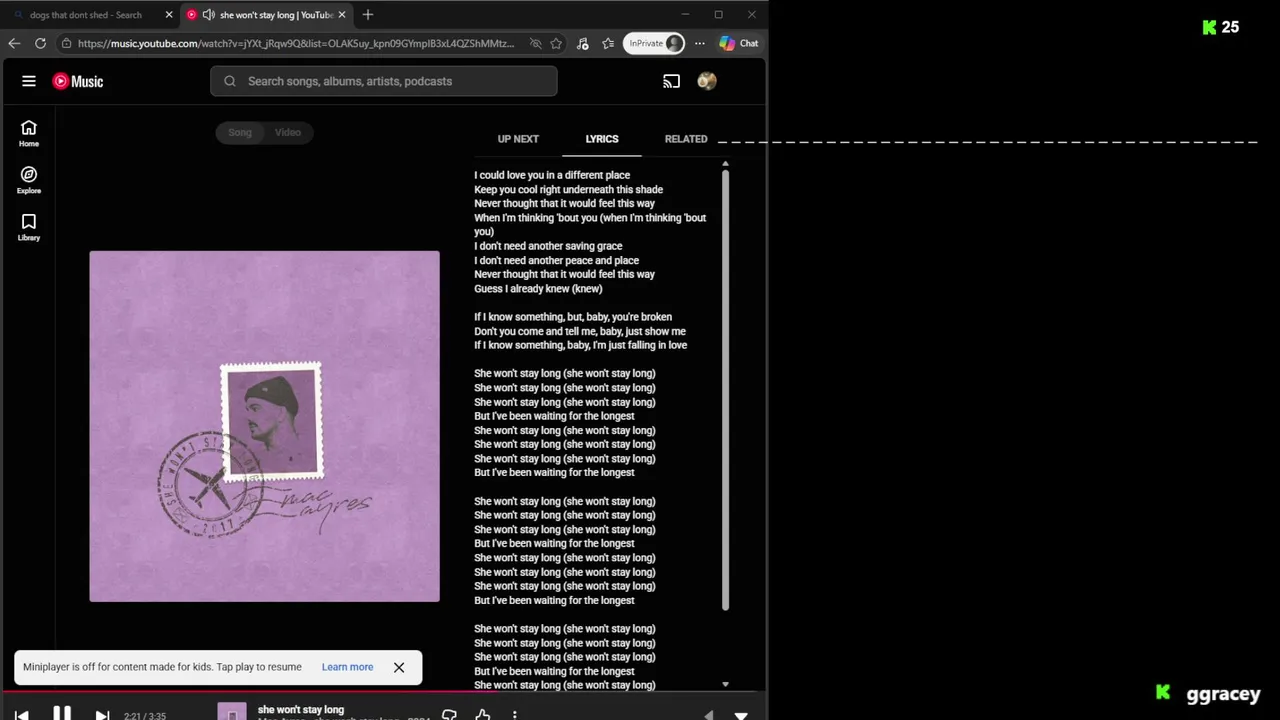Mute tab via the speaker icon
Screen dimensions: 1280x720
(x=208, y=15)
